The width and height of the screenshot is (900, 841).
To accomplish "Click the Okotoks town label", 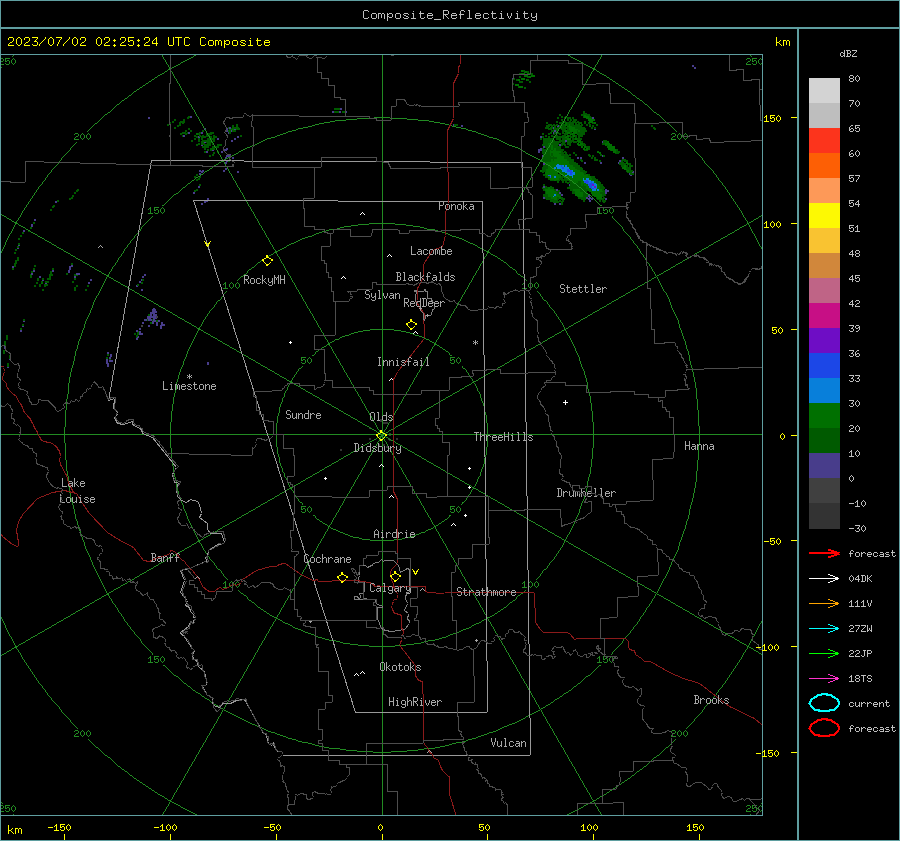I will pos(400,667).
